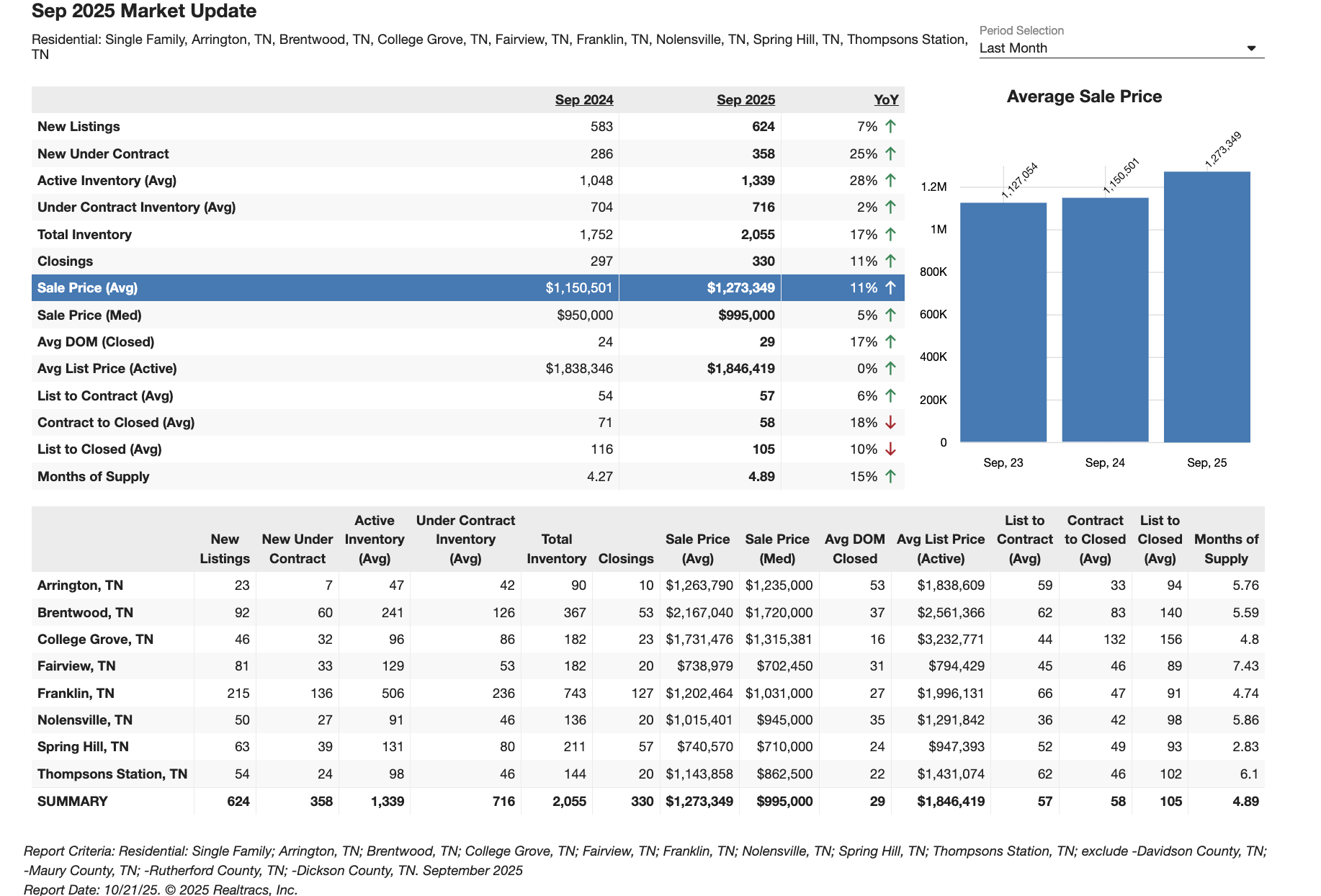Click the red down arrow for Contract to Closed
The height and width of the screenshot is (896, 1321).
890,423
